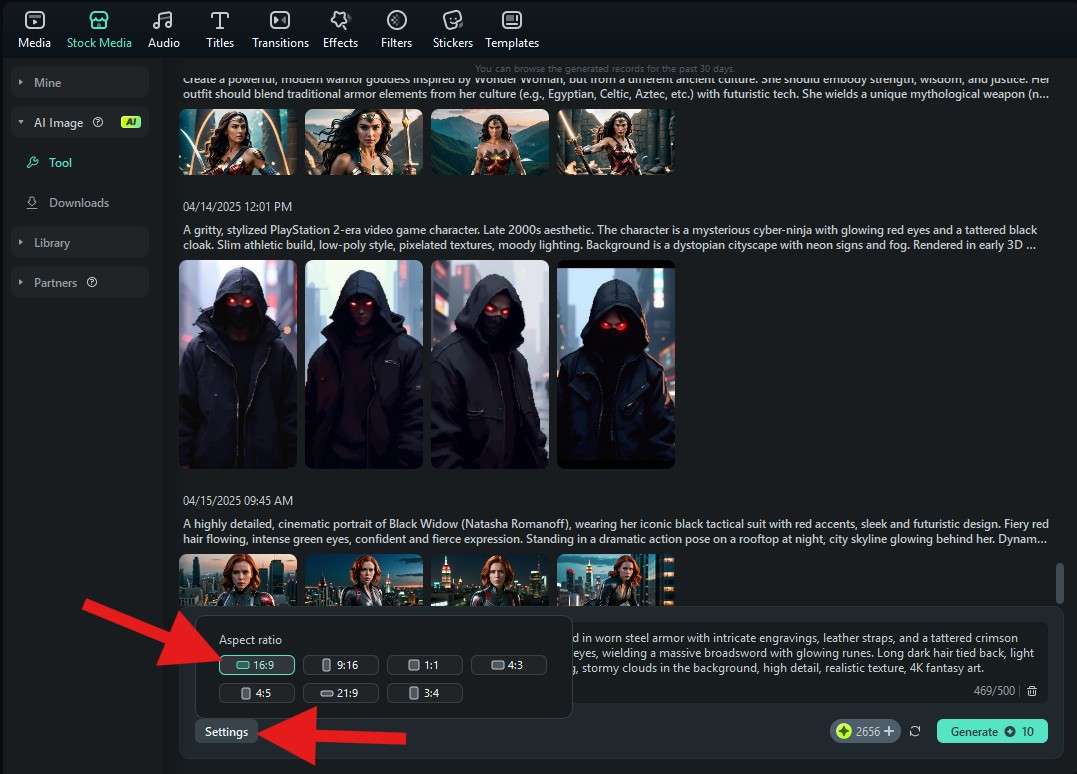This screenshot has height=774, width=1077.
Task: Open the Media tab
Action: click(x=34, y=30)
